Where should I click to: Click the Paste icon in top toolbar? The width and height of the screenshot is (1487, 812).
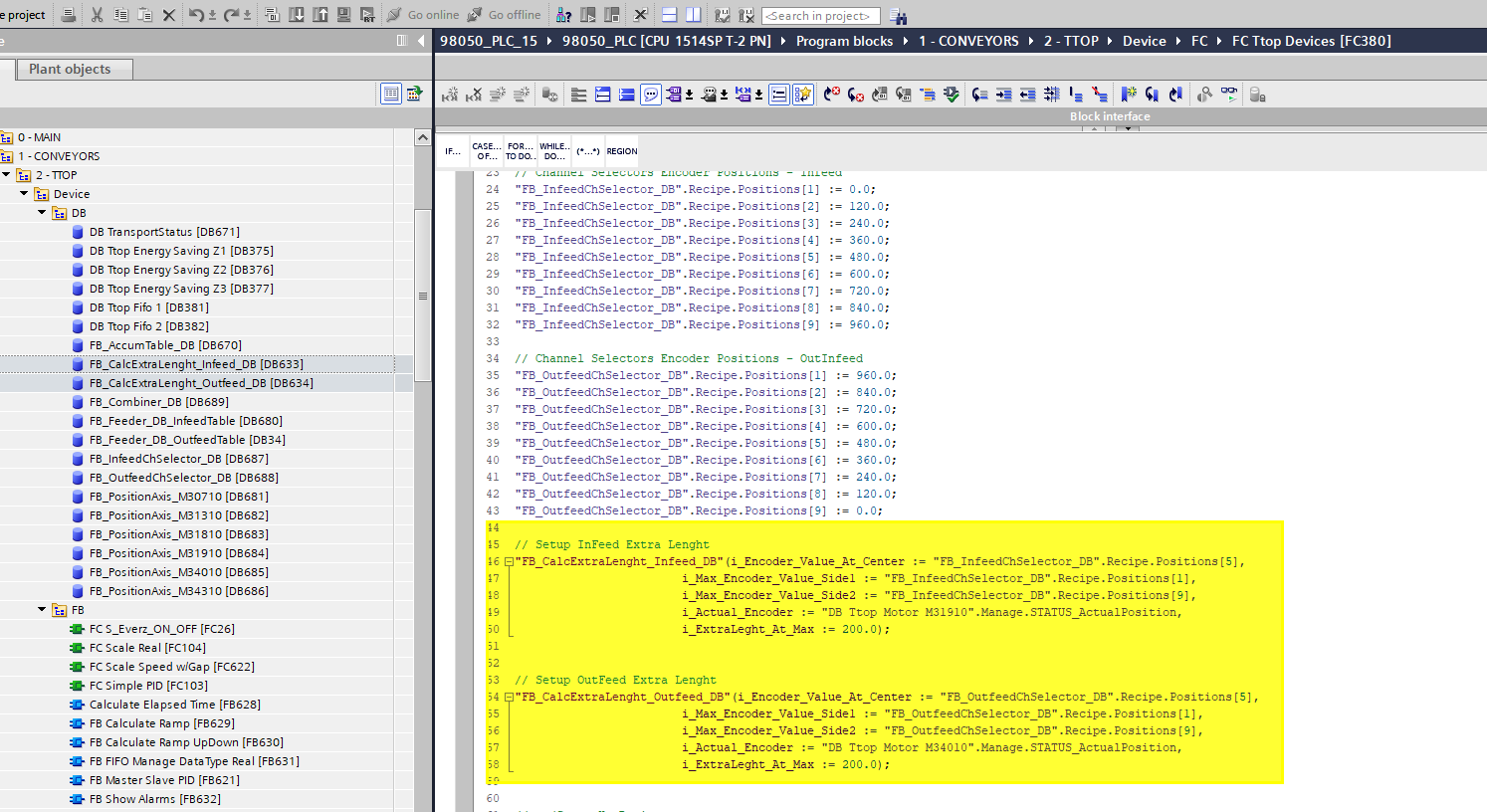(144, 15)
